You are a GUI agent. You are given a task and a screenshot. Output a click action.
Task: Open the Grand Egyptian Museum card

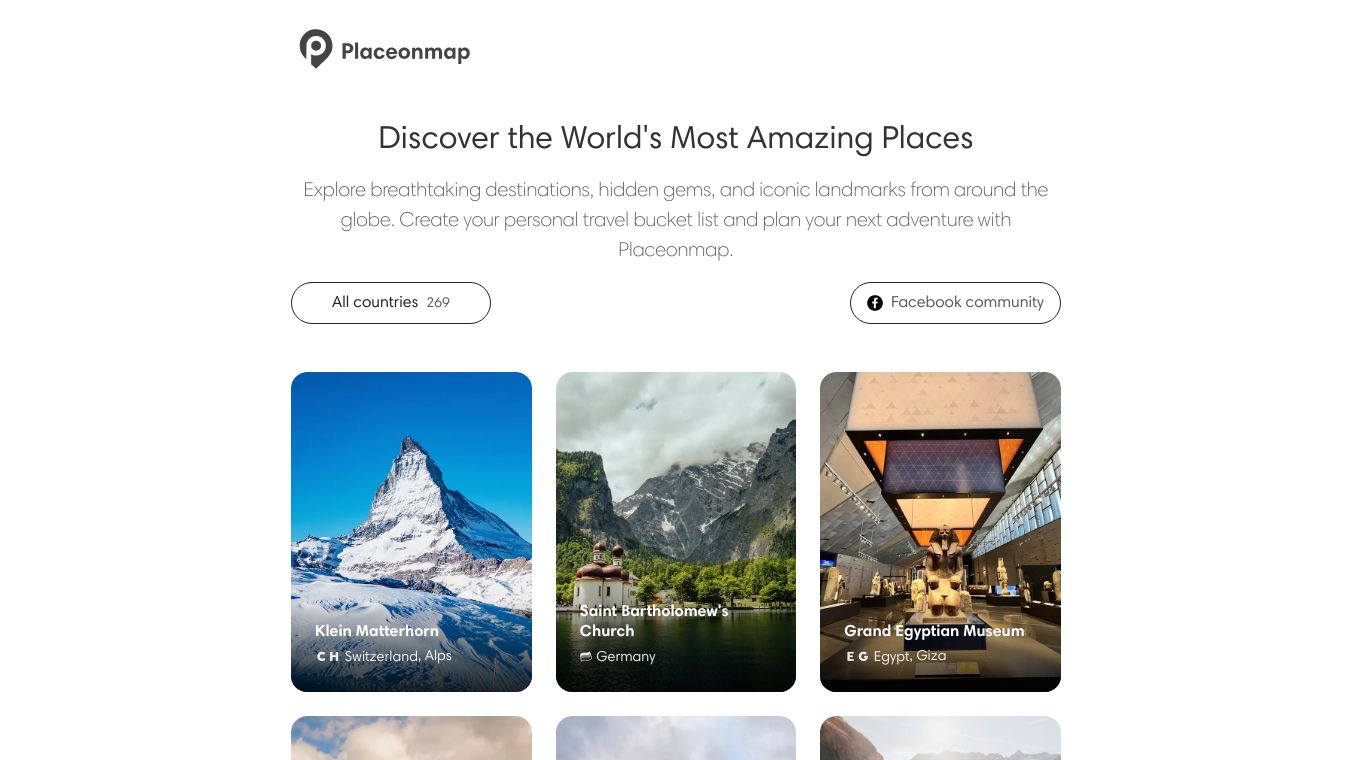coord(940,532)
